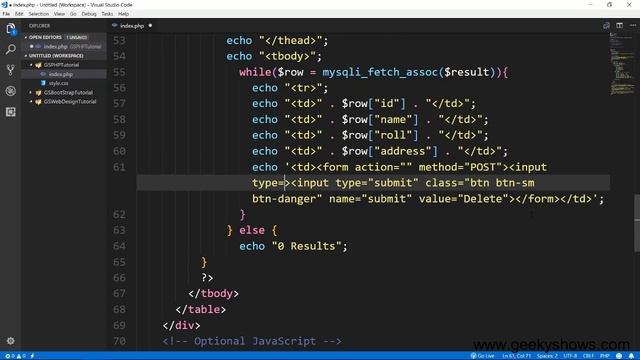Click '$row["address"]' on line 60
The image size is (640, 360).
tap(390, 151)
